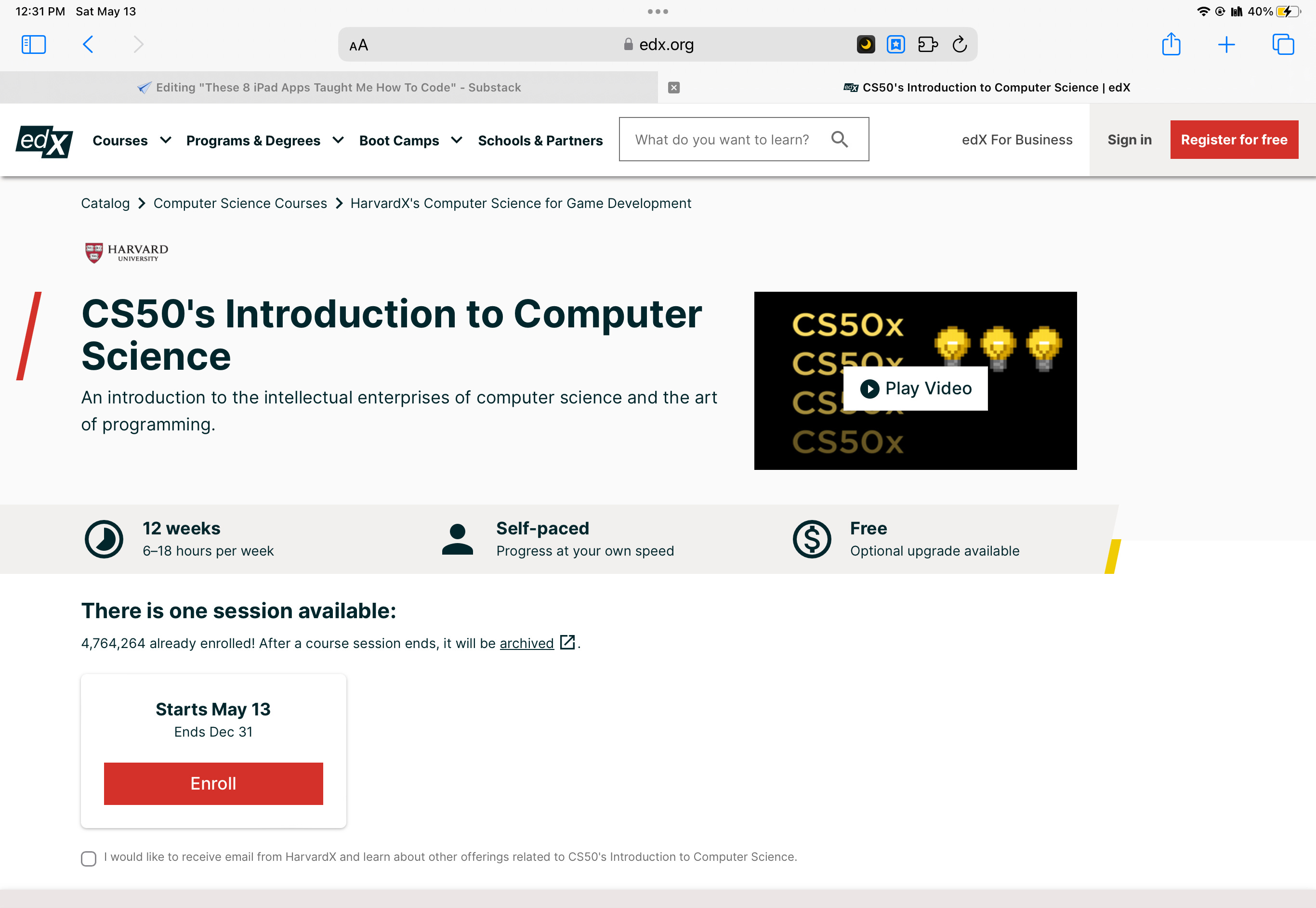Reload the edx.org page
Image resolution: width=1316 pixels, height=908 pixels.
tap(960, 44)
